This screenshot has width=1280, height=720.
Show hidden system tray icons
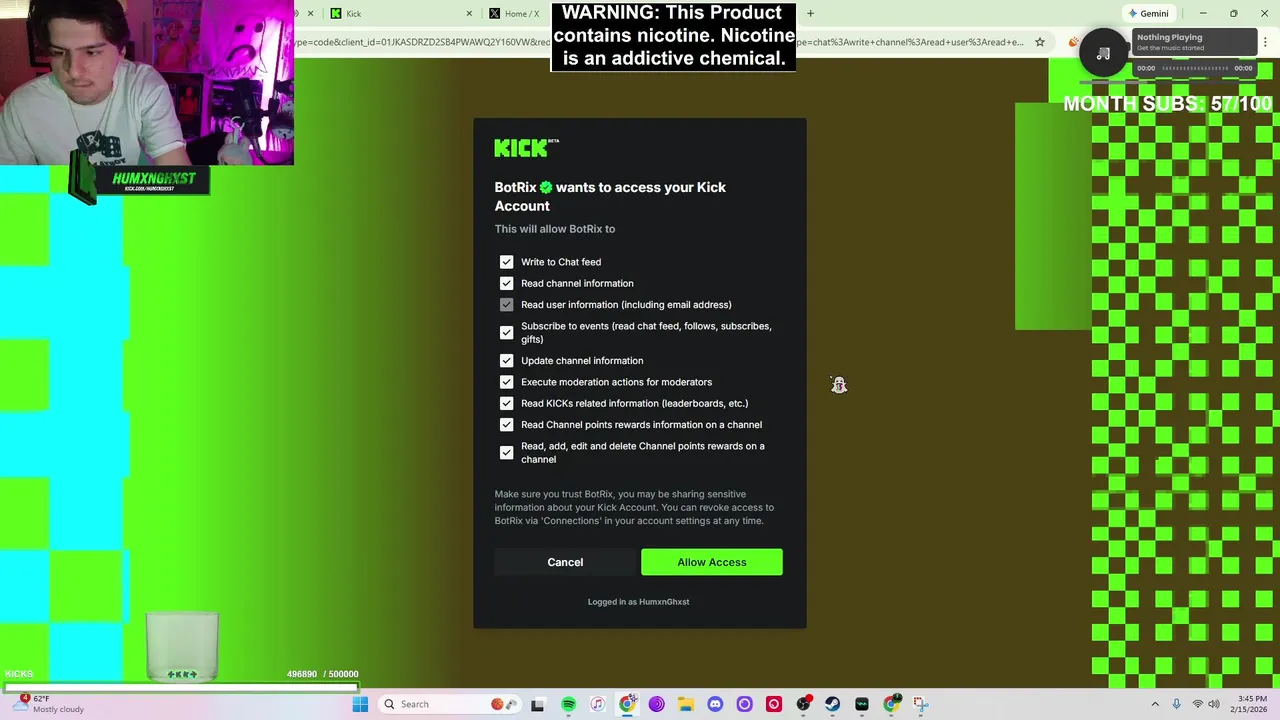pyautogui.click(x=1155, y=704)
